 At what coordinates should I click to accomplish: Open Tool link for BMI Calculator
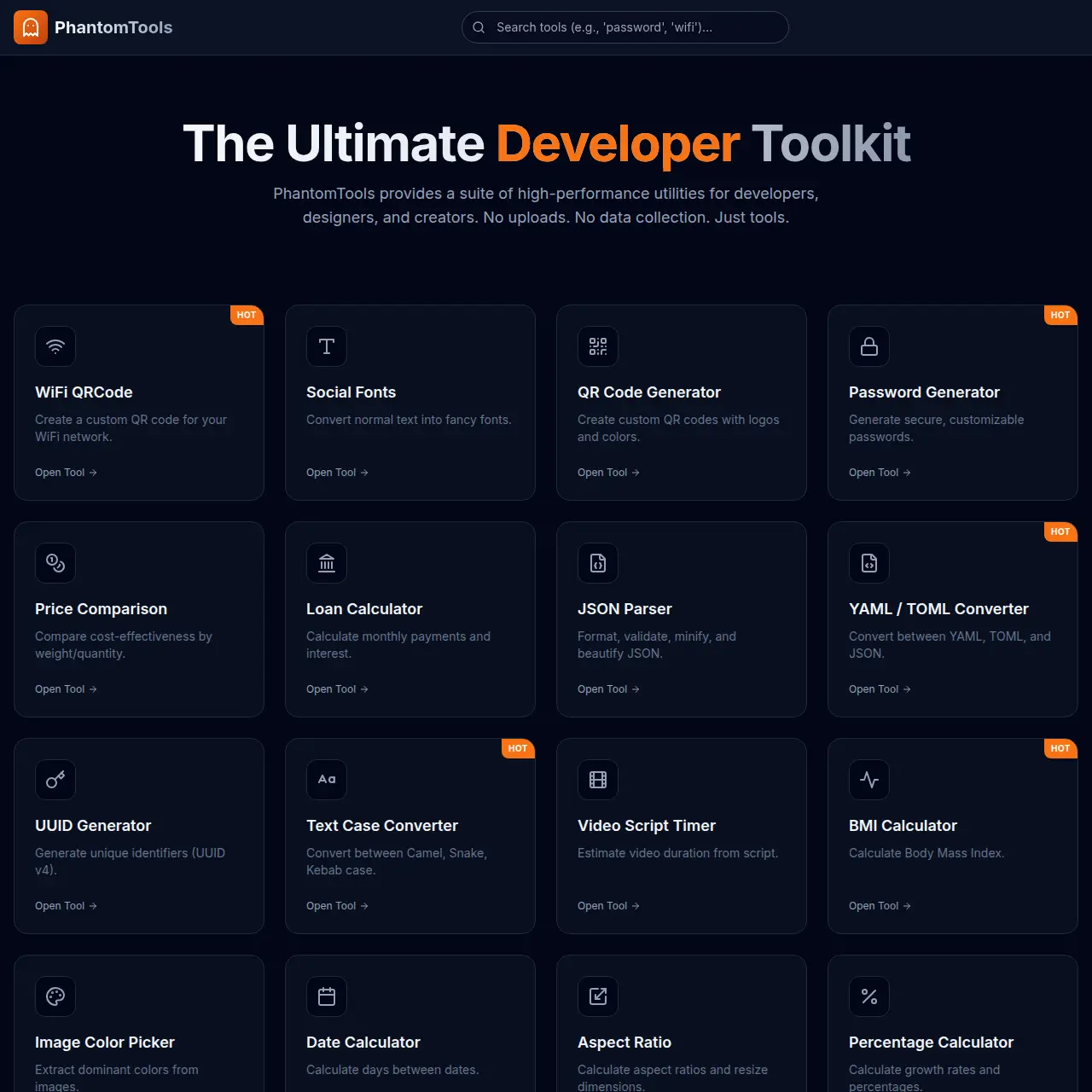[x=880, y=906]
